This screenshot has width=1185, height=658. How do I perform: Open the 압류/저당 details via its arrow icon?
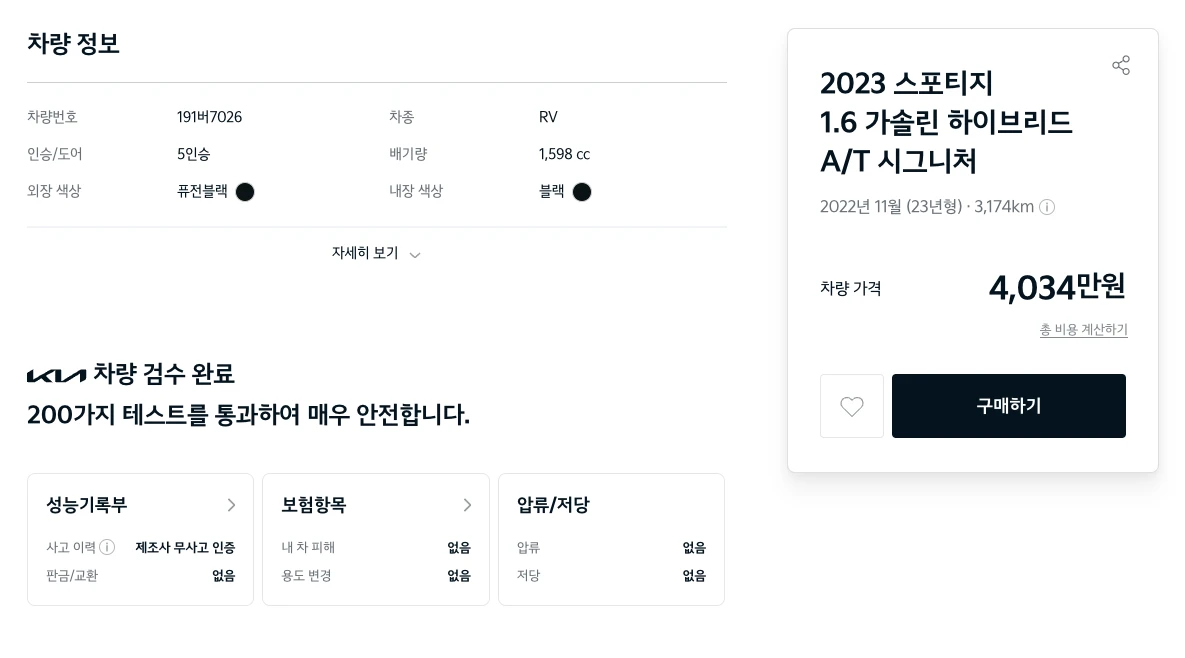[x=703, y=505]
